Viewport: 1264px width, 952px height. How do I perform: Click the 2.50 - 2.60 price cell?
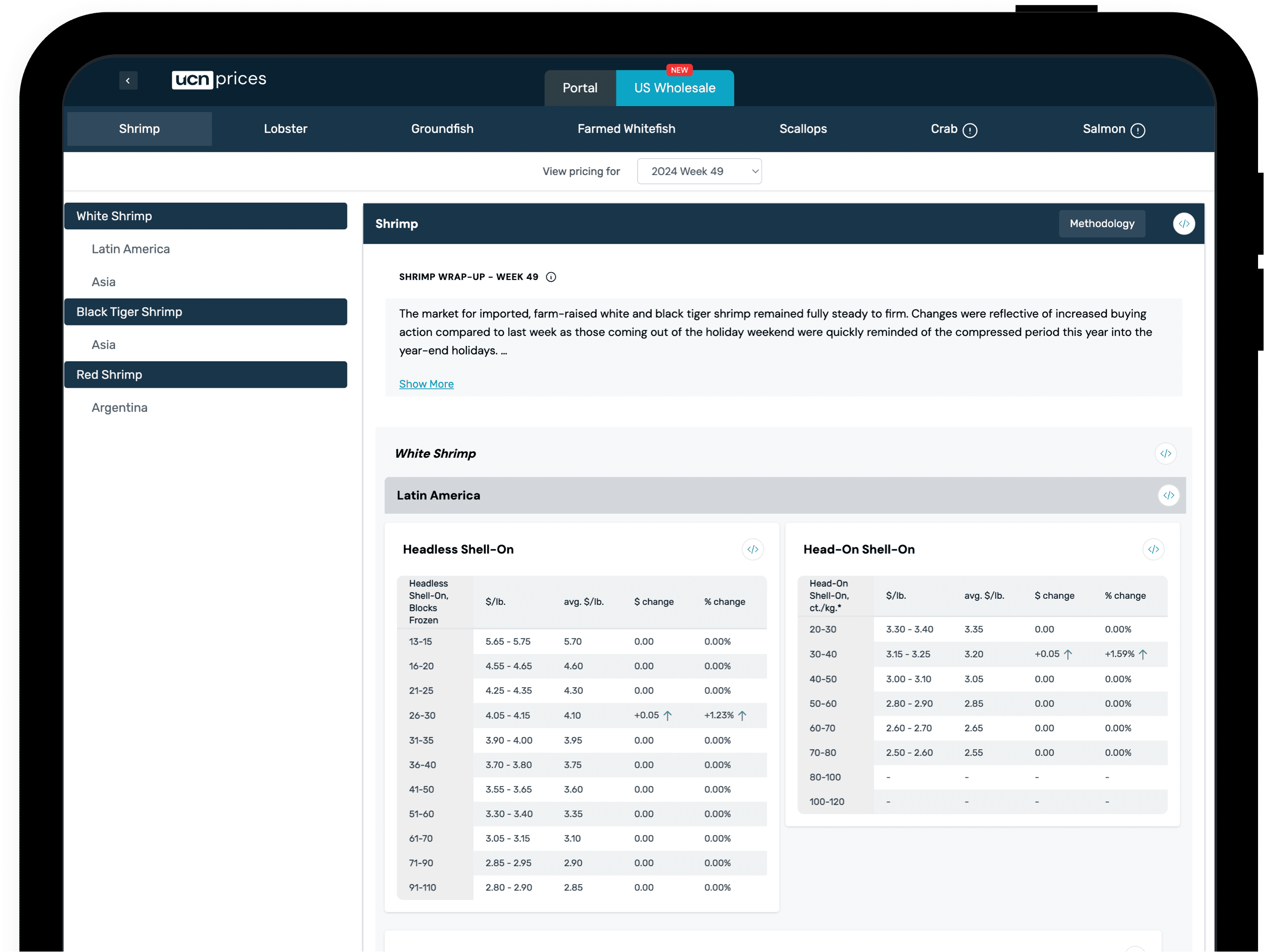click(x=908, y=753)
